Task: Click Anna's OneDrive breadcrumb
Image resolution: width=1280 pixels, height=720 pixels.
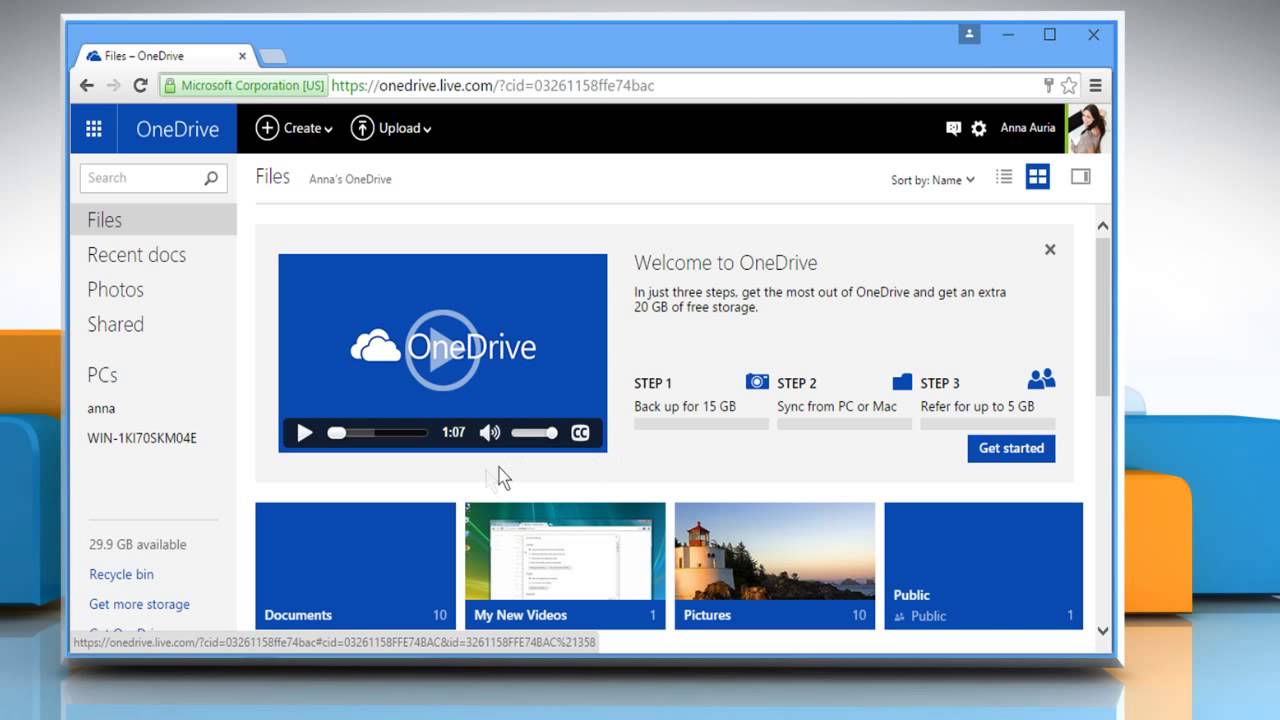Action: click(x=350, y=179)
